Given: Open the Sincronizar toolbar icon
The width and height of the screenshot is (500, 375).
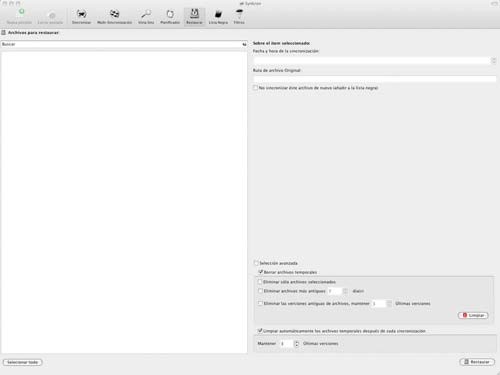Looking at the screenshot, I should 81,14.
